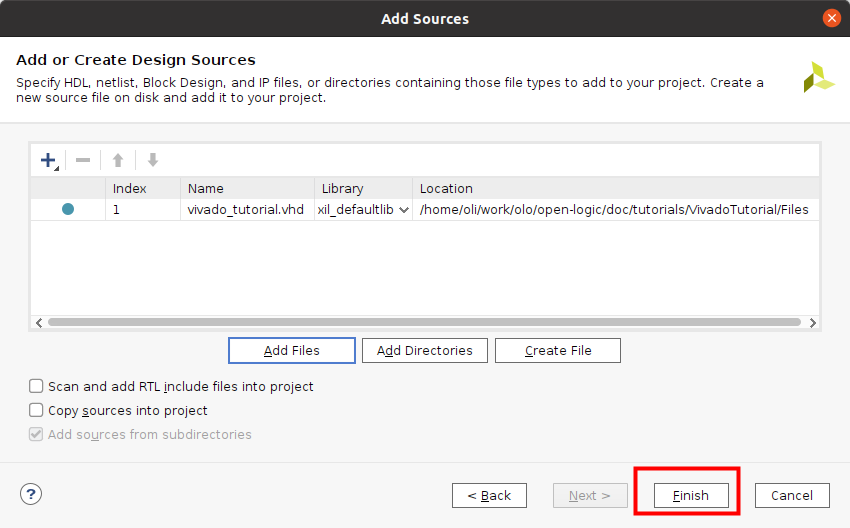
Task: Toggle Add sources from subdirectories checkbox
Action: [x=36, y=434]
